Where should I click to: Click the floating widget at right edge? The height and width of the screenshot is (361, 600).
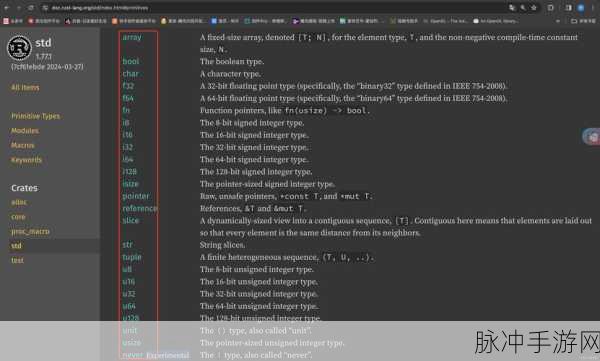(x=592, y=137)
